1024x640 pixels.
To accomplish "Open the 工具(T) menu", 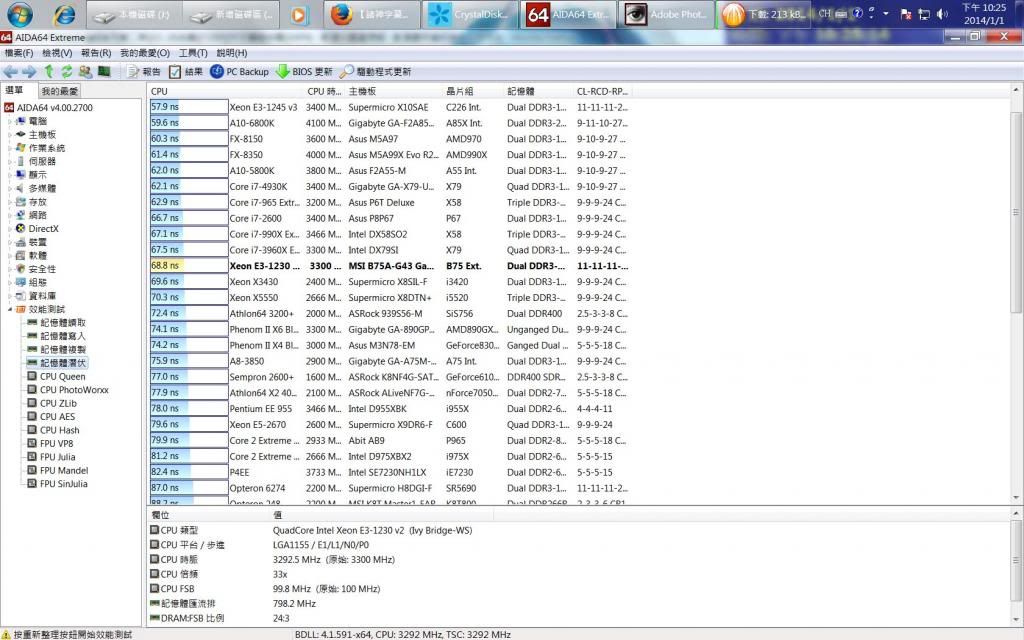I will tap(193, 53).
